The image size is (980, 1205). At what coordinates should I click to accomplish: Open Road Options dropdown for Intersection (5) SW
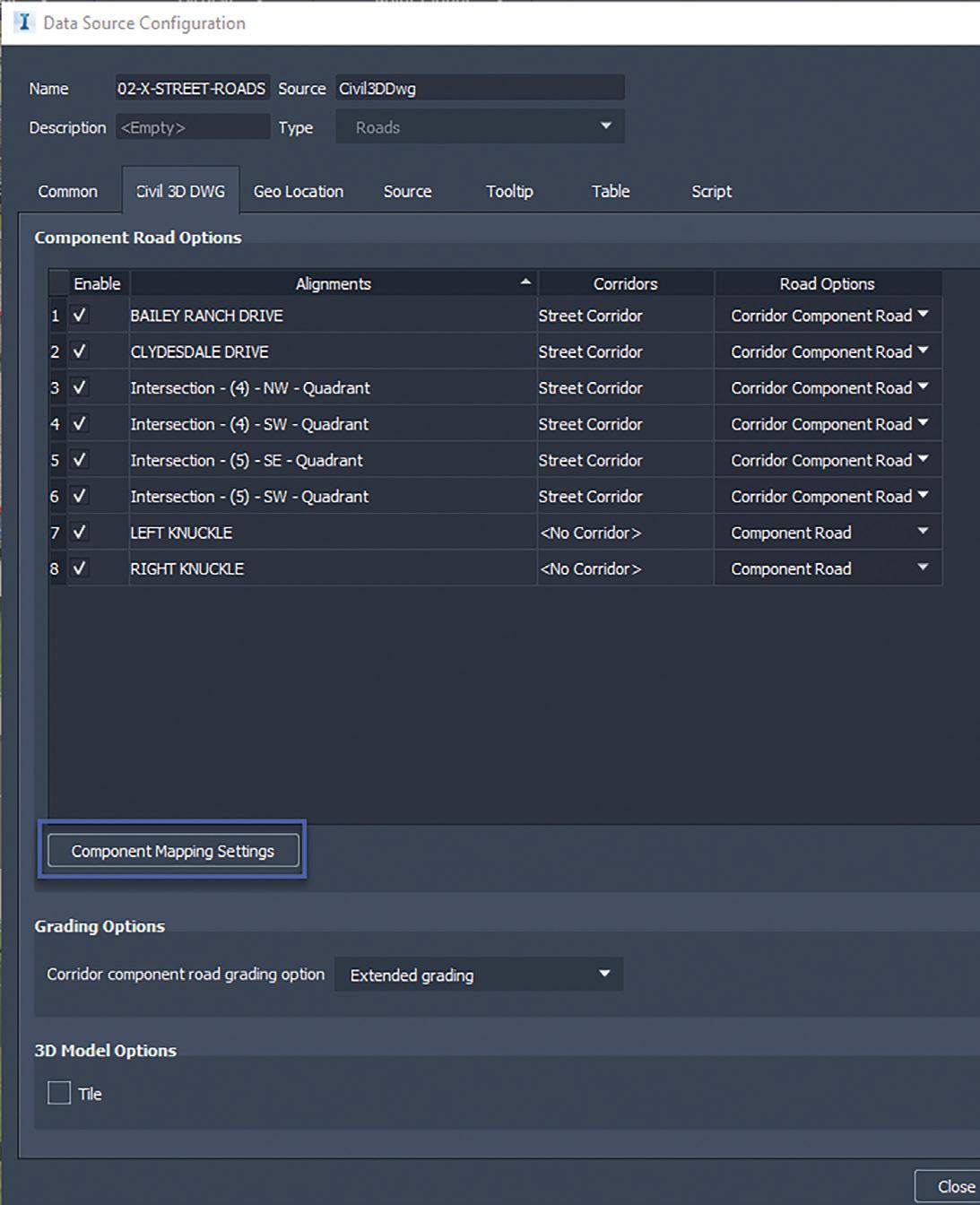point(828,496)
